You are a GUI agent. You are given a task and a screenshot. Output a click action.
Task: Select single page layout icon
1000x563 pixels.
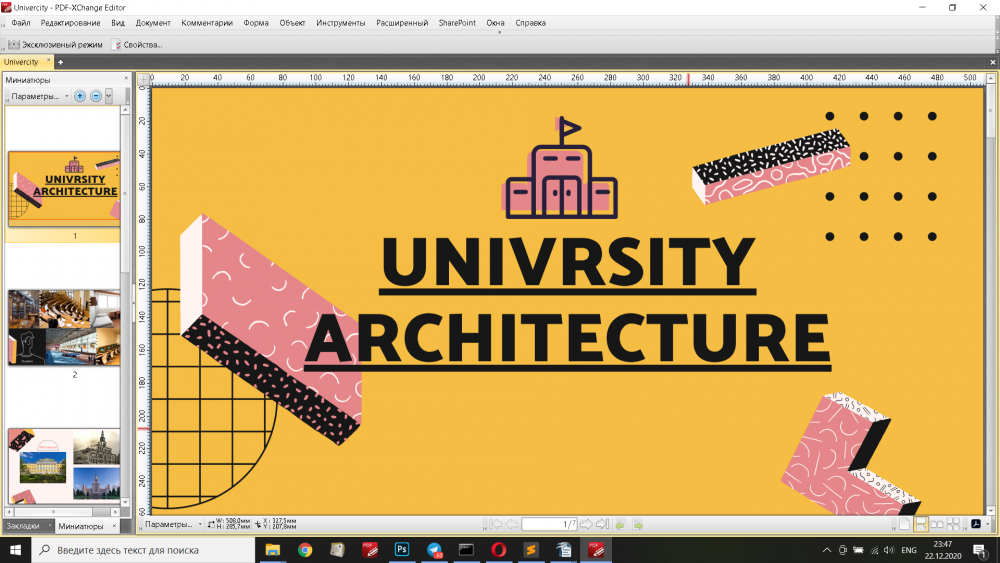[x=904, y=524]
